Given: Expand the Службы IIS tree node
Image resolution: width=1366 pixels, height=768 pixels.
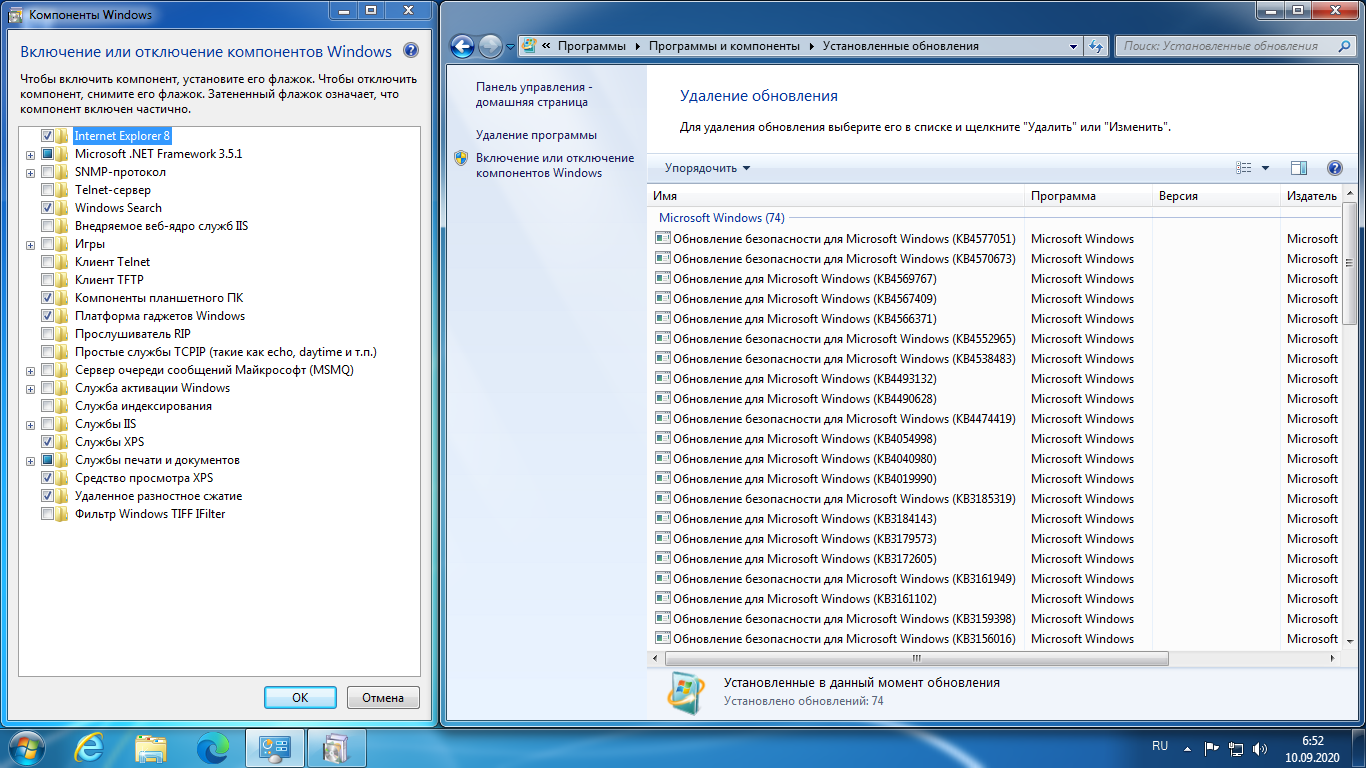Looking at the screenshot, I should (31, 425).
